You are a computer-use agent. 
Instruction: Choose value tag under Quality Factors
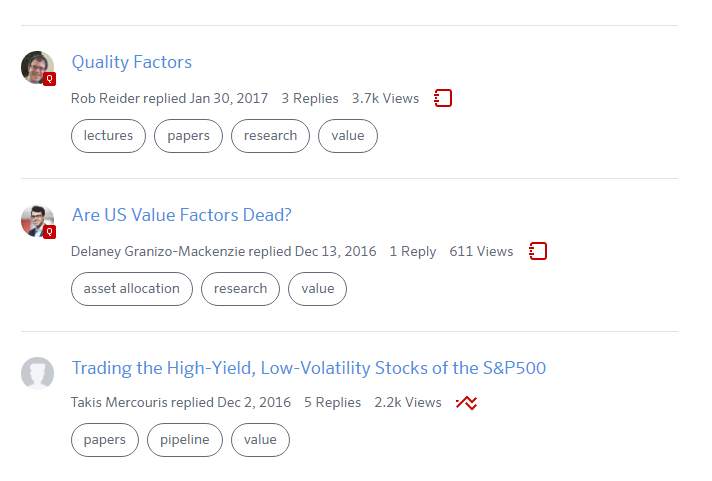347,136
